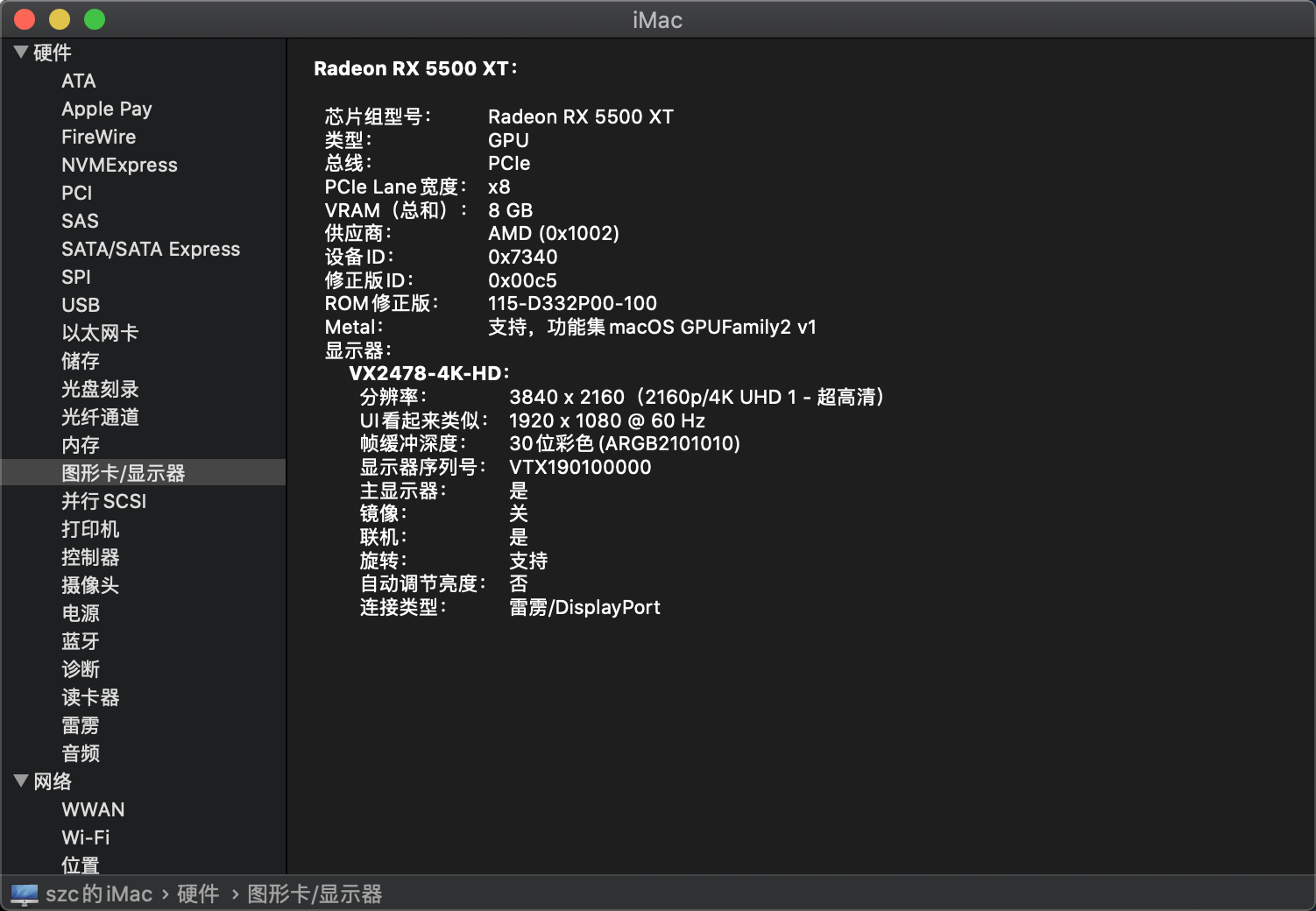Click the Radeon RX 5500 XT heading
This screenshot has width=1316, height=911.
415,68
